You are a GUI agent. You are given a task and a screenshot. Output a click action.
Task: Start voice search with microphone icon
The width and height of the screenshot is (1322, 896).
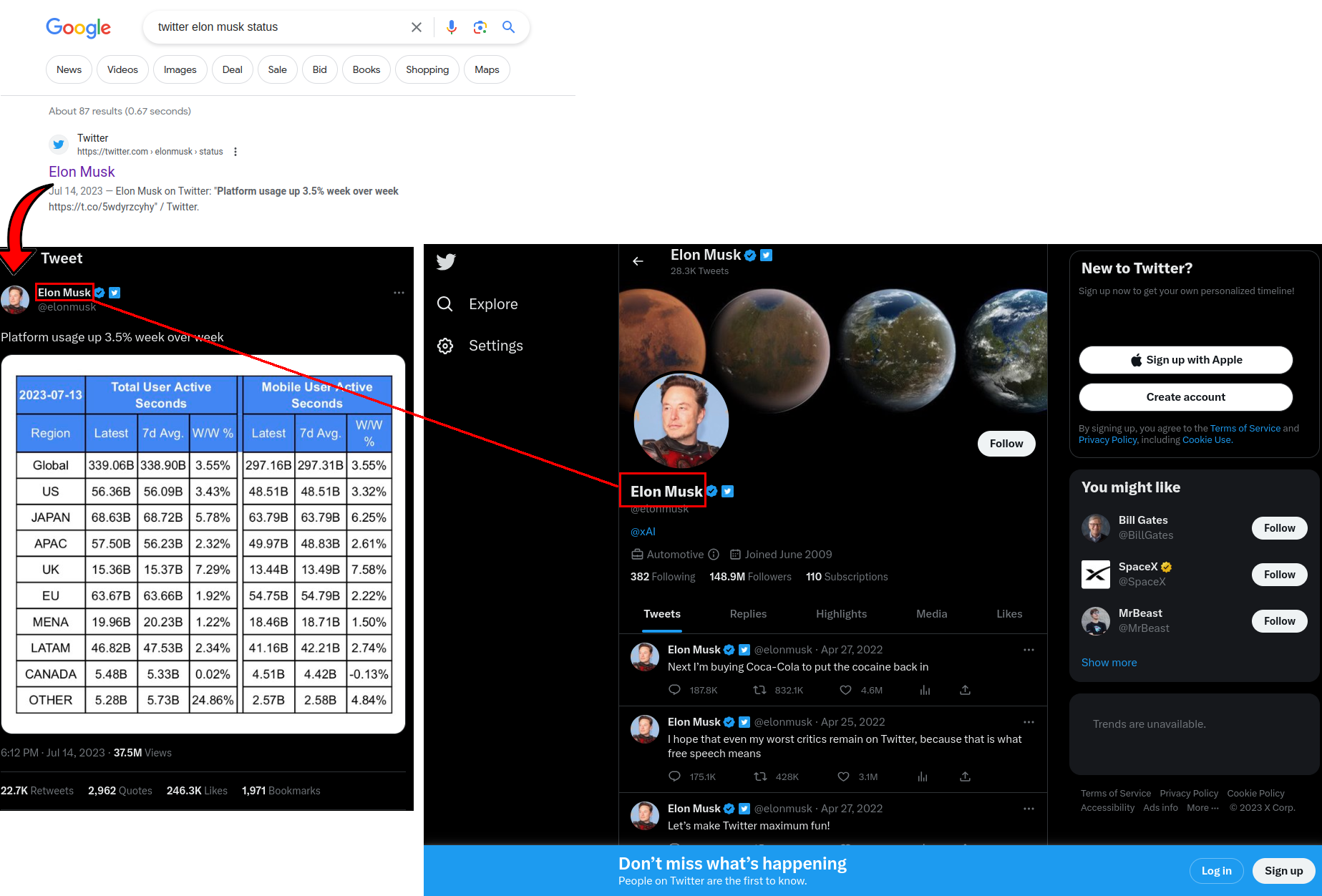pos(452,27)
